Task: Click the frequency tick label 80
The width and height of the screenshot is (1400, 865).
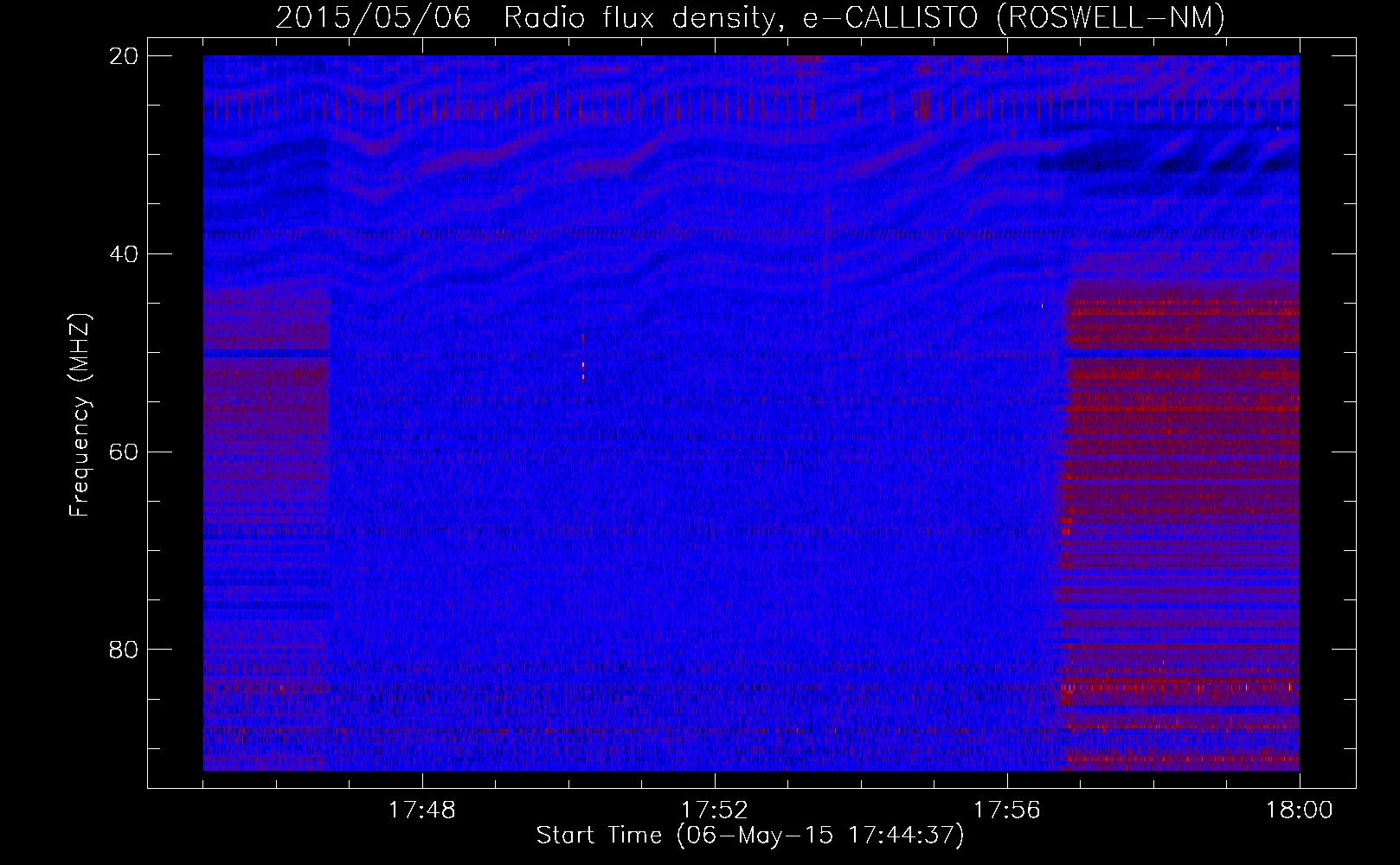Action: (124, 650)
